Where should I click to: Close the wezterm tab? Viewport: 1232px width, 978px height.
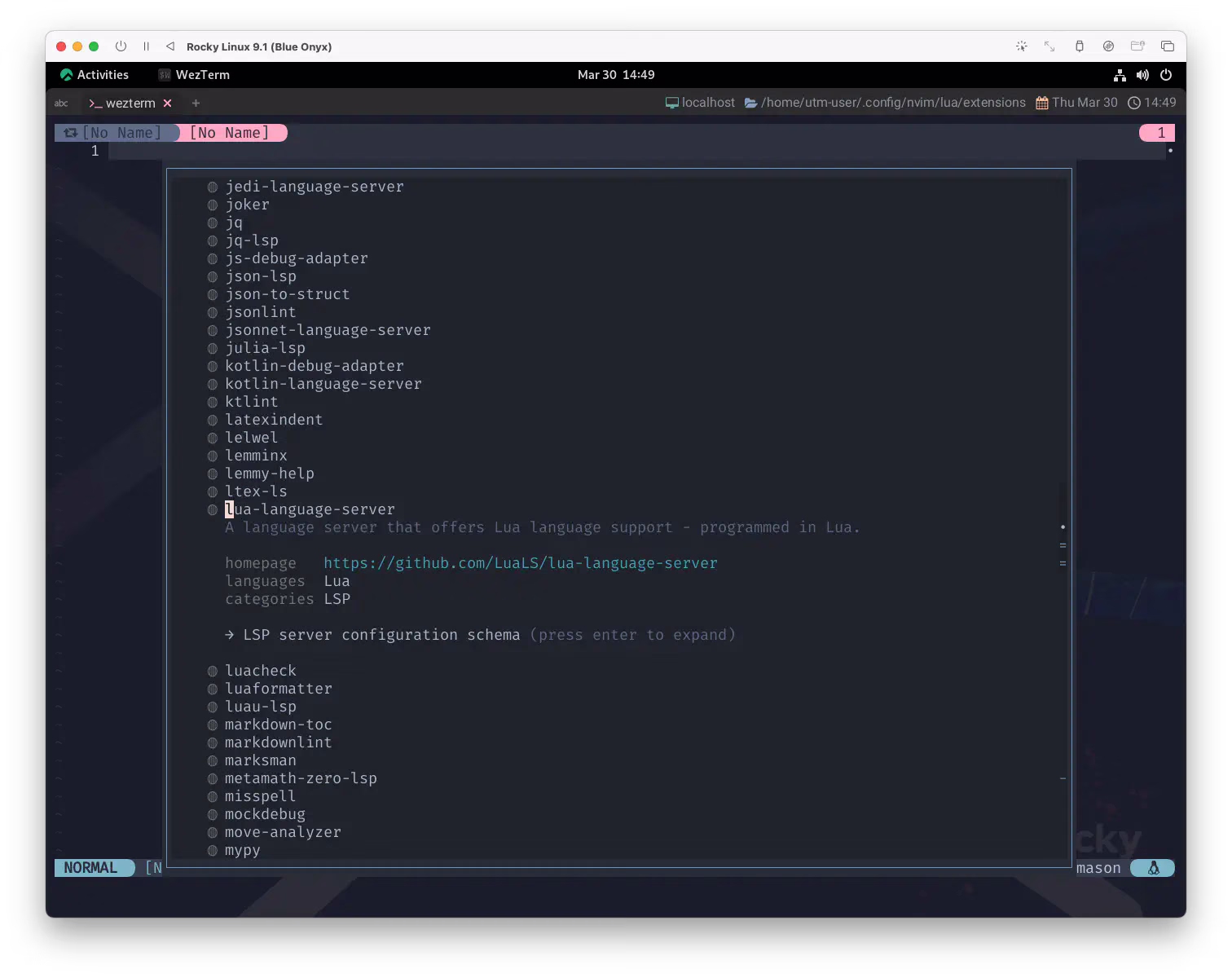(x=167, y=104)
